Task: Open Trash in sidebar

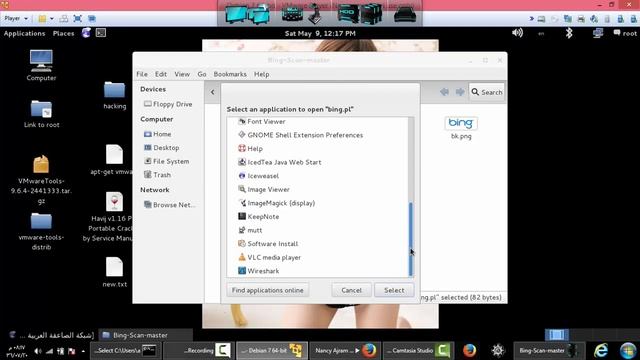Action: [158, 175]
